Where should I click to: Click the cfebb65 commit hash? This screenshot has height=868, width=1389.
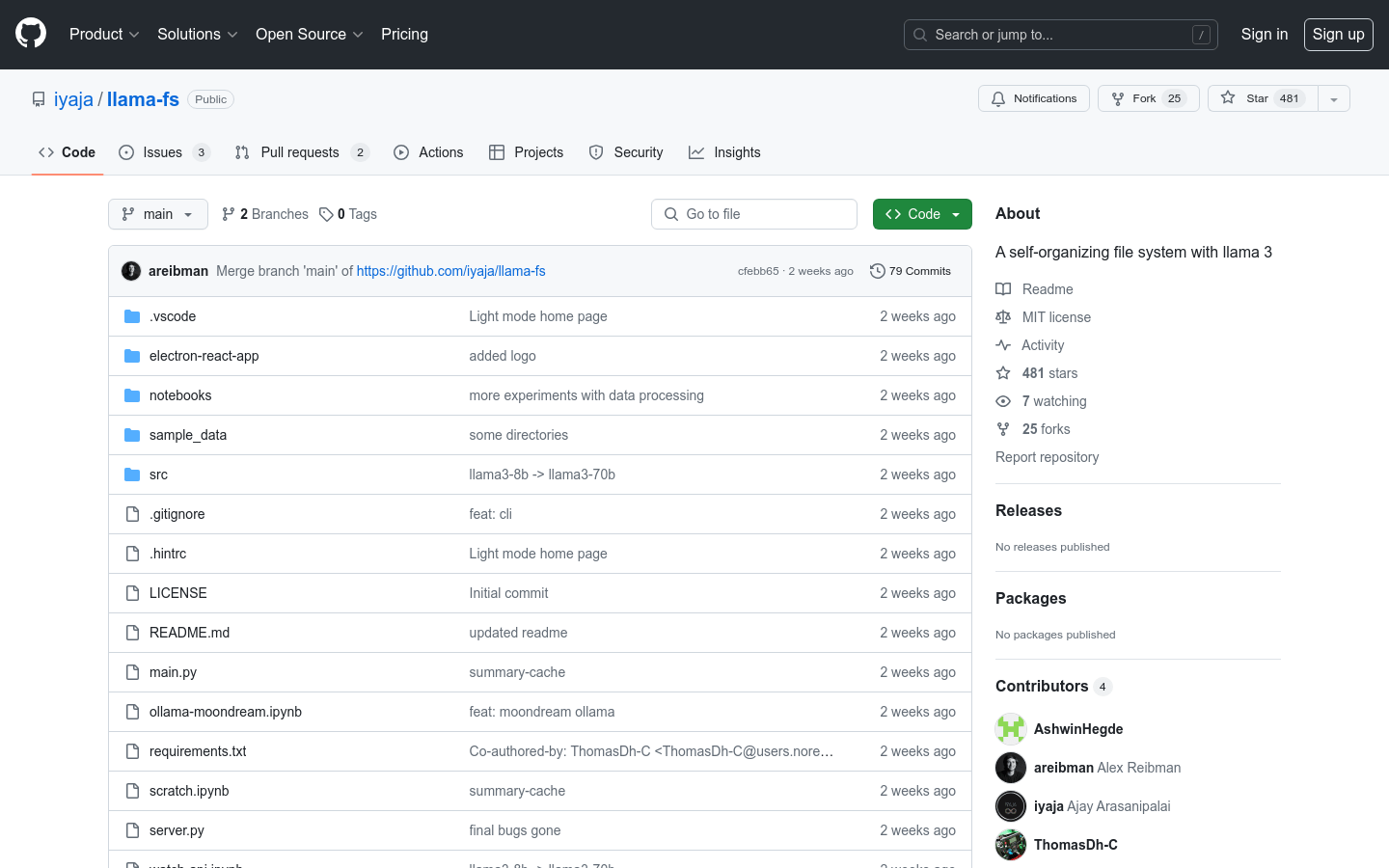pyautogui.click(x=758, y=271)
